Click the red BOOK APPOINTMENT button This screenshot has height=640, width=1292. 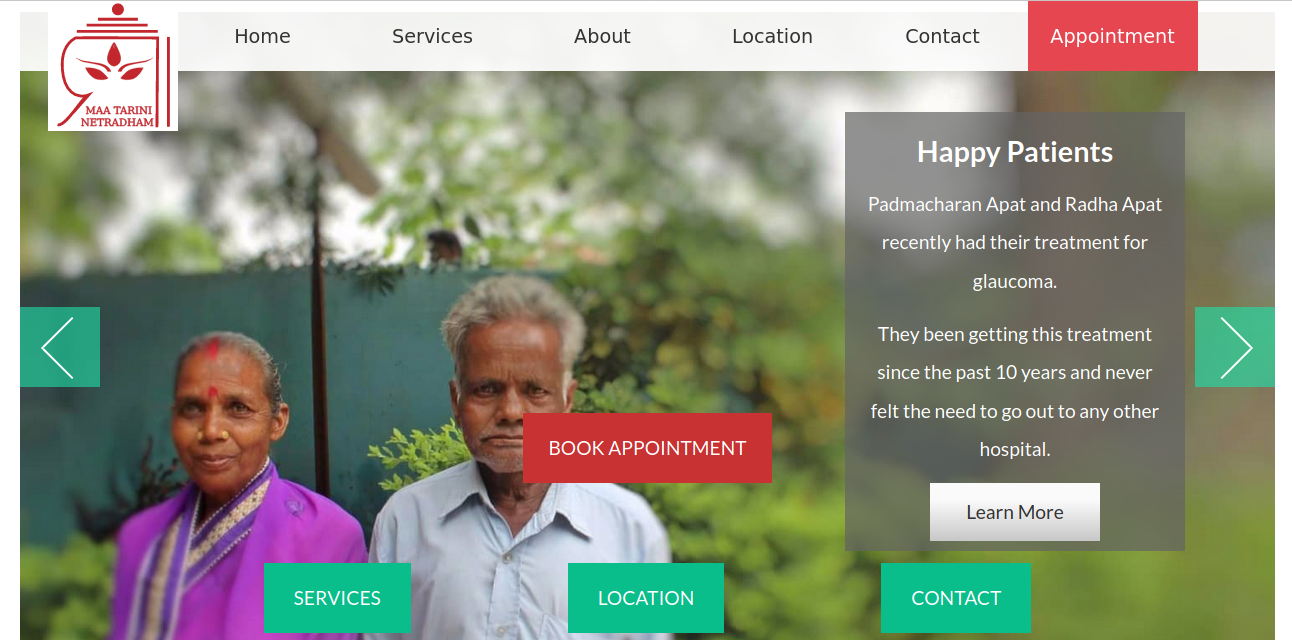(647, 448)
